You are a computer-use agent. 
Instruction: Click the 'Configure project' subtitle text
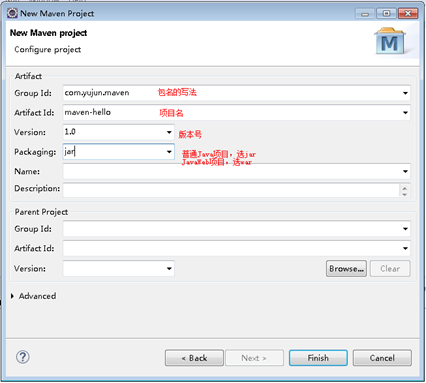48,50
